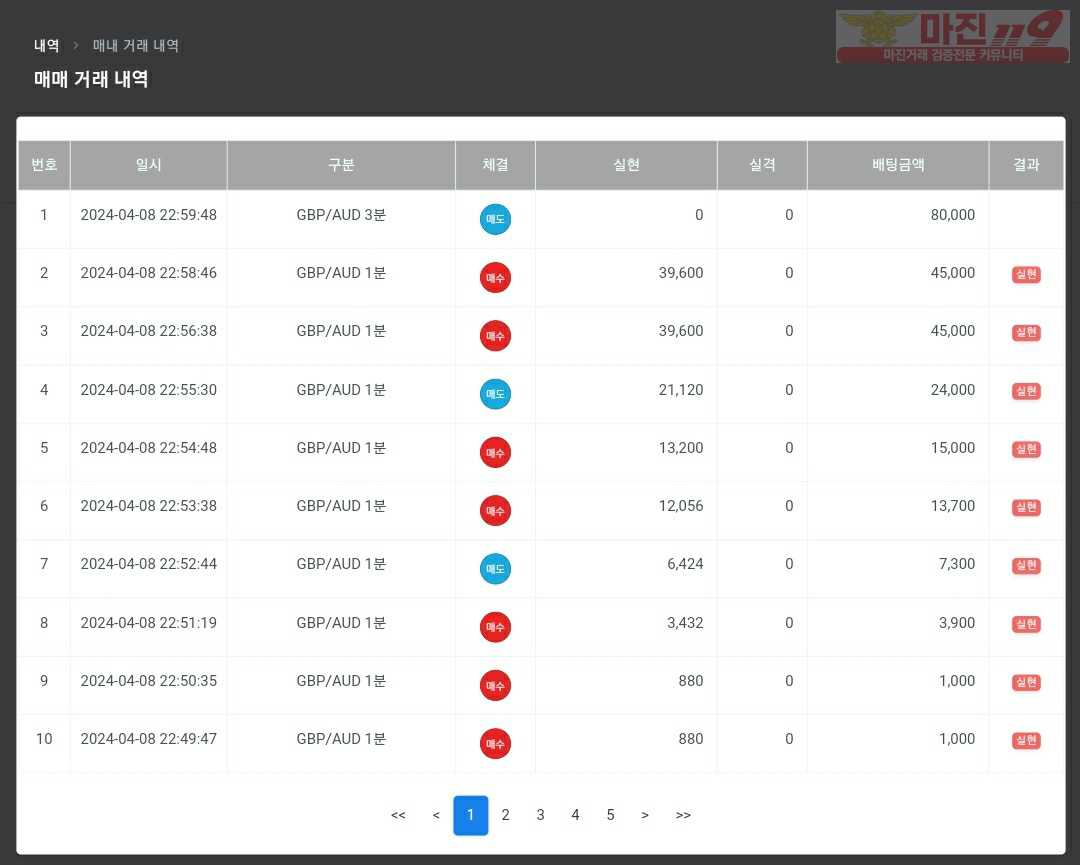Click the 실현 result tag in row 6
The image size is (1080, 865).
point(1026,507)
